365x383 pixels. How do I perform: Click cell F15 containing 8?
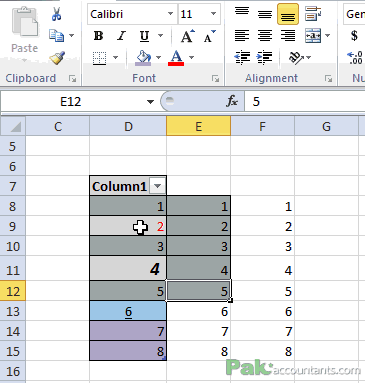point(262,351)
